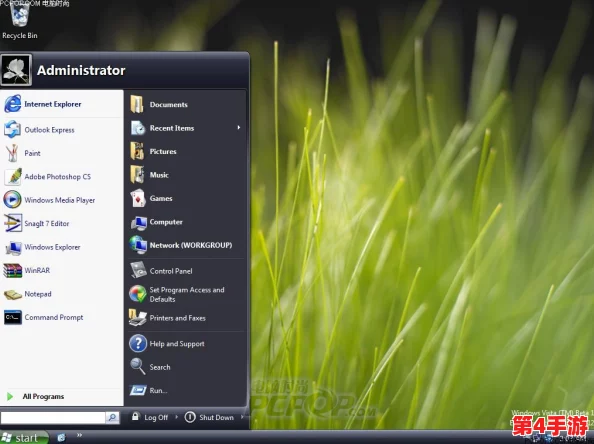Click the Shut Down button
The height and width of the screenshot is (444, 594).
click(209, 417)
